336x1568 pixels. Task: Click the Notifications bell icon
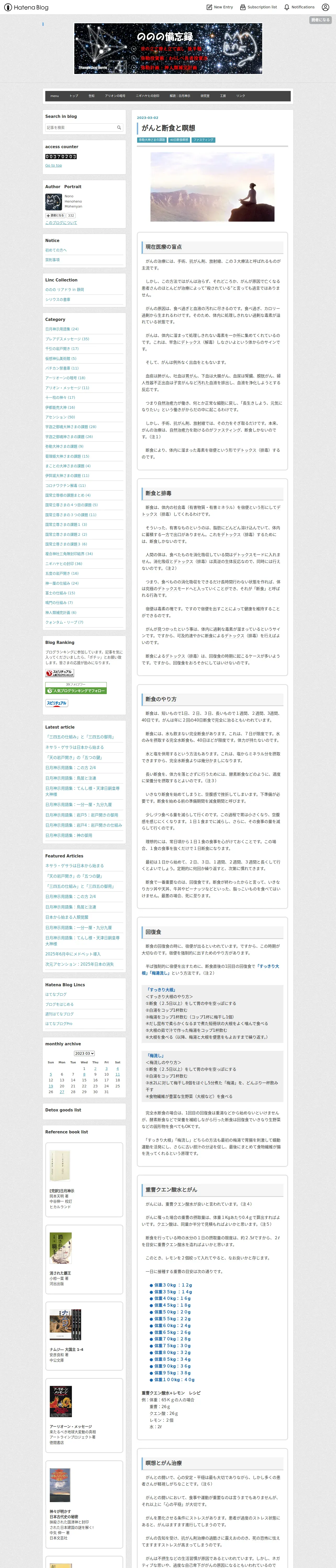click(x=287, y=7)
